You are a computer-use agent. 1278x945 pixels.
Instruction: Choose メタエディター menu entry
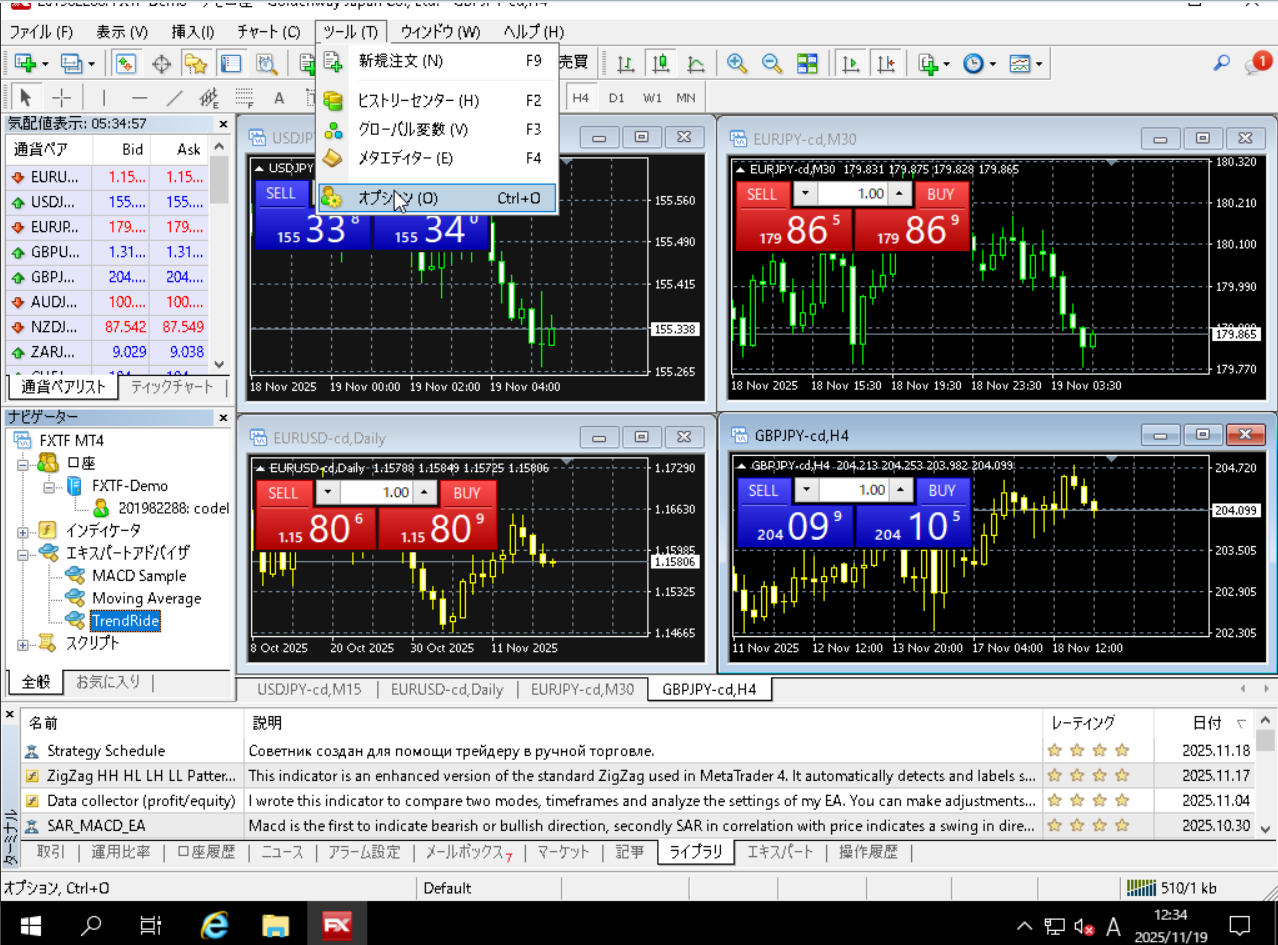(436, 158)
